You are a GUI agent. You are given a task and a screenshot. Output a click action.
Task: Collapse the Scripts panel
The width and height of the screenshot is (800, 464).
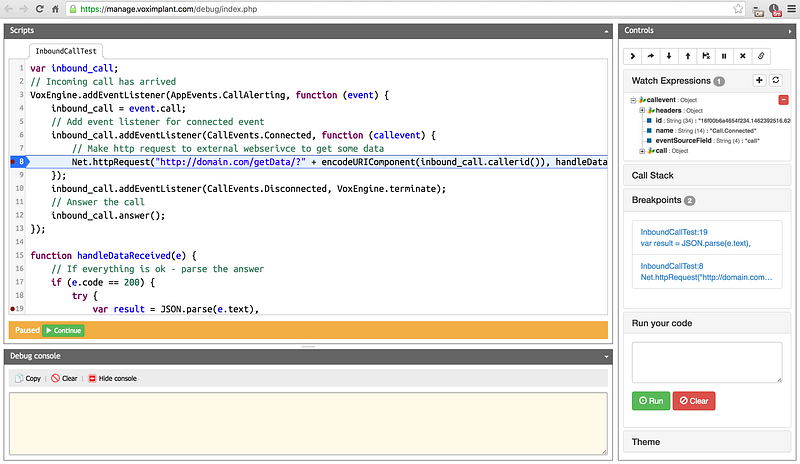coord(606,31)
